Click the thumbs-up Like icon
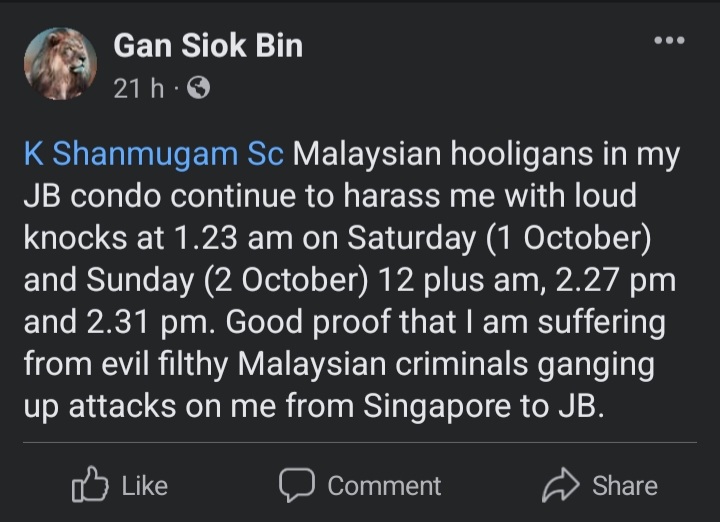This screenshot has width=720, height=522. 89,486
